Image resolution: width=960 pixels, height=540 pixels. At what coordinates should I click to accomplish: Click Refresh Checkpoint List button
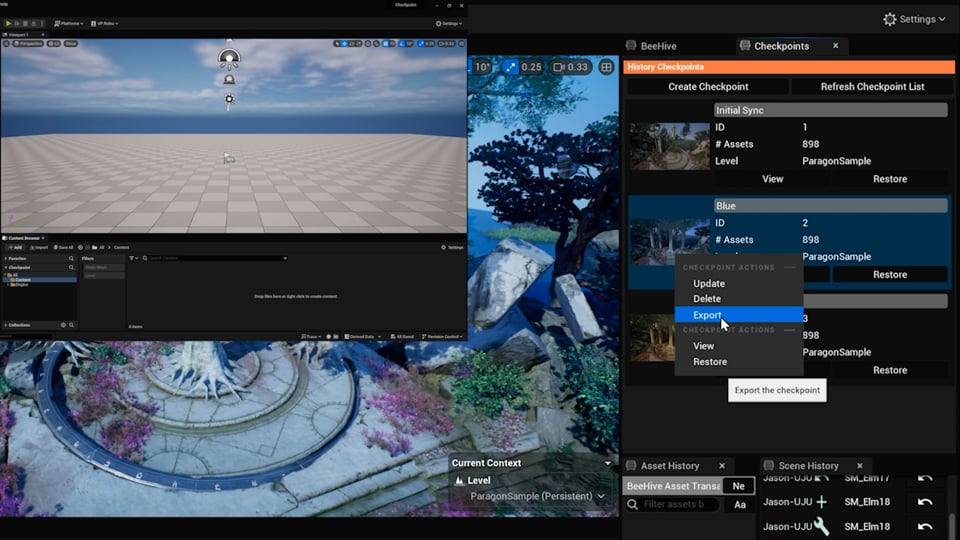coord(872,86)
